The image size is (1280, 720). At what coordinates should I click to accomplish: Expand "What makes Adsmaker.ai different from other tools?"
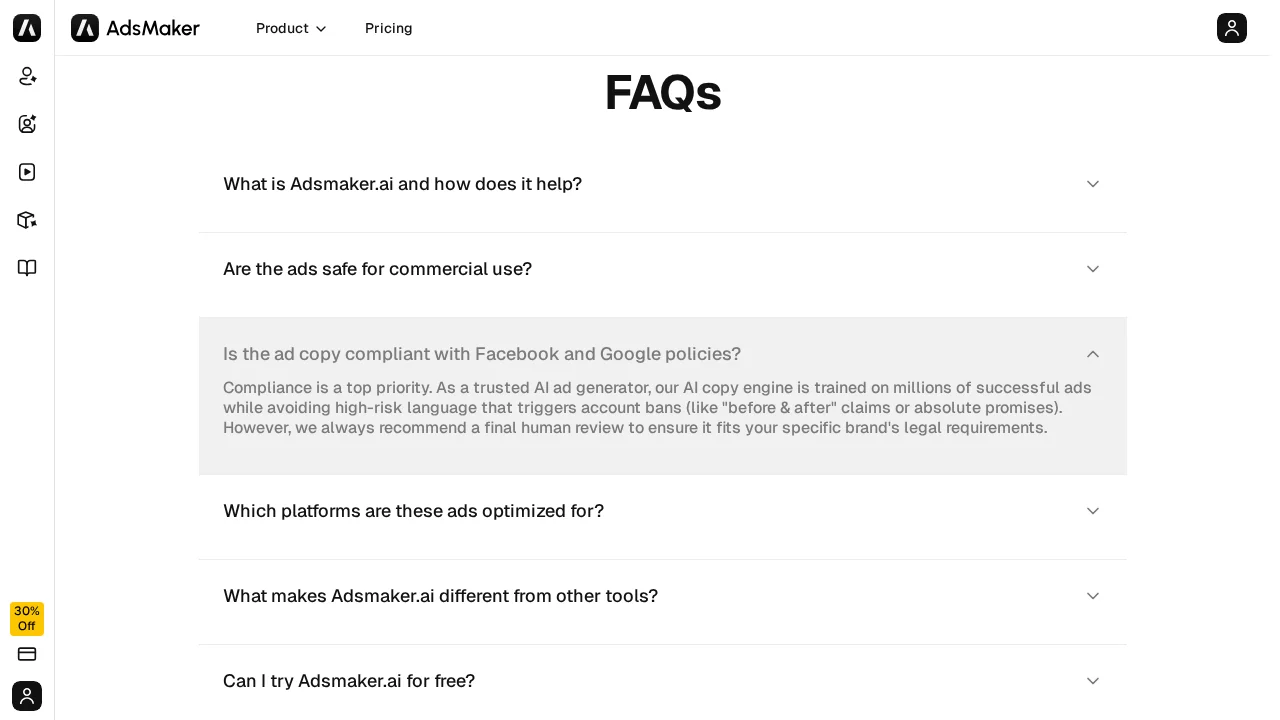(x=440, y=596)
